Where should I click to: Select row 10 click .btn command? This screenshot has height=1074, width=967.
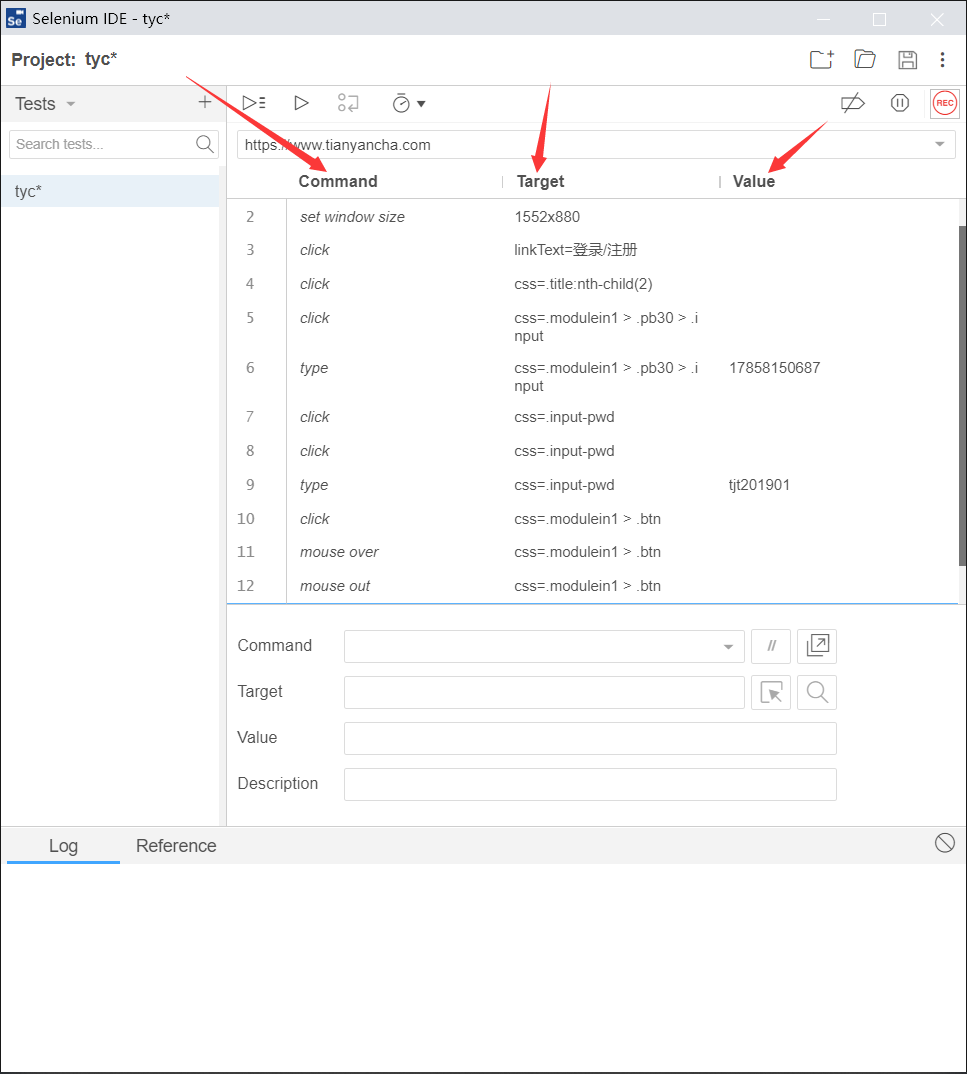[593, 519]
